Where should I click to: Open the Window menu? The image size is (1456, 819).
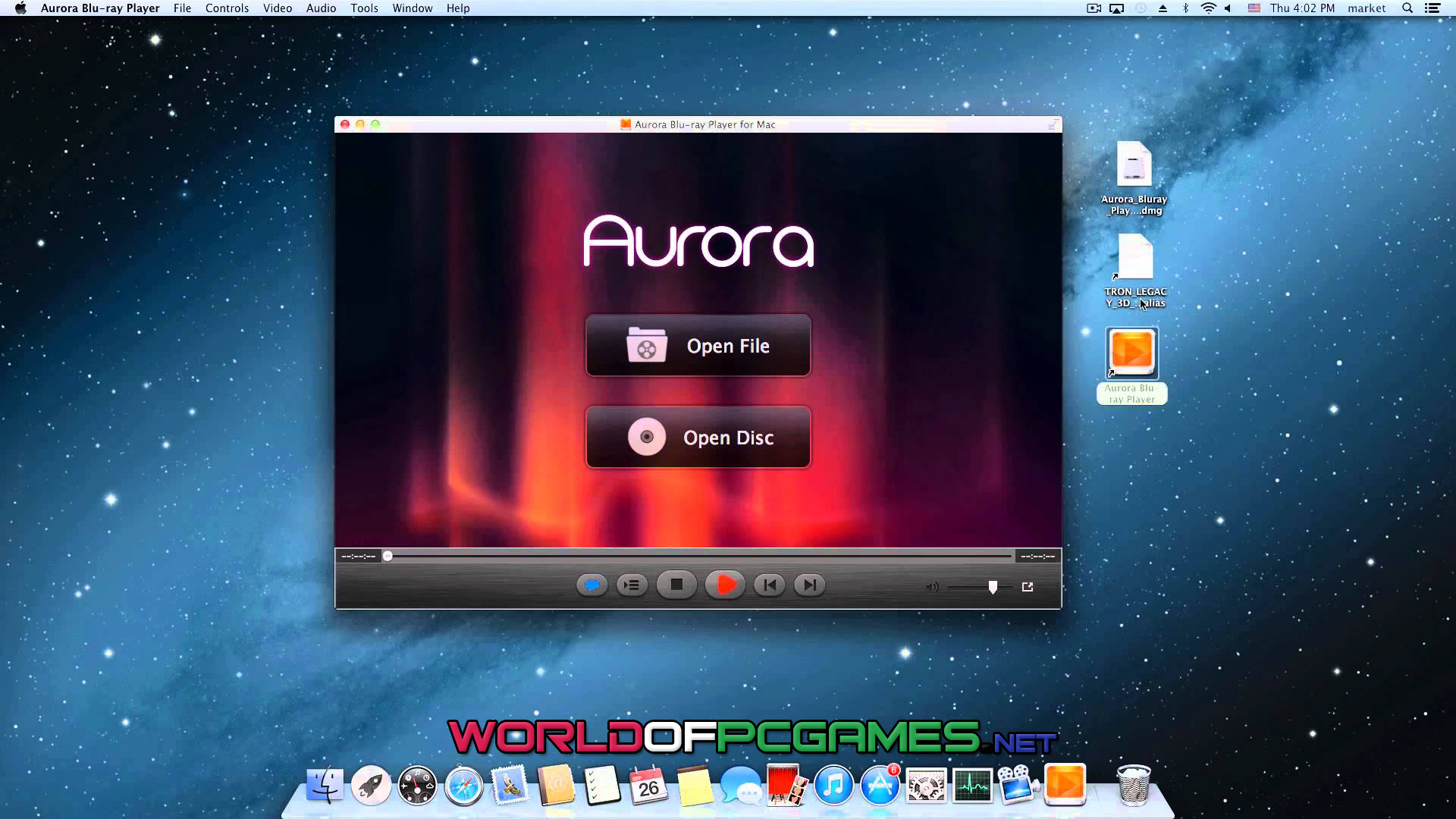tap(413, 8)
